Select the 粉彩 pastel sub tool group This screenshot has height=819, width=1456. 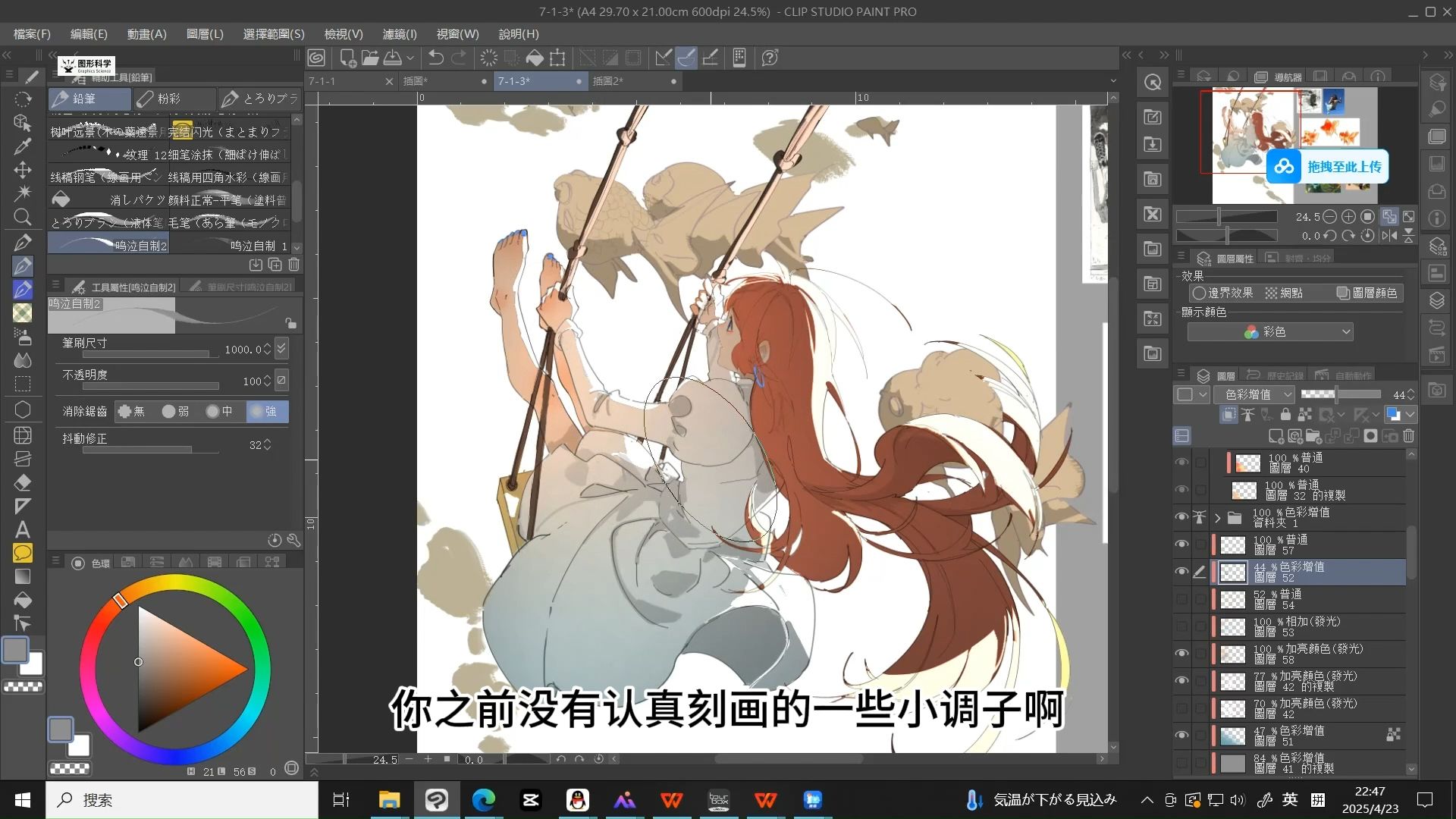click(175, 99)
